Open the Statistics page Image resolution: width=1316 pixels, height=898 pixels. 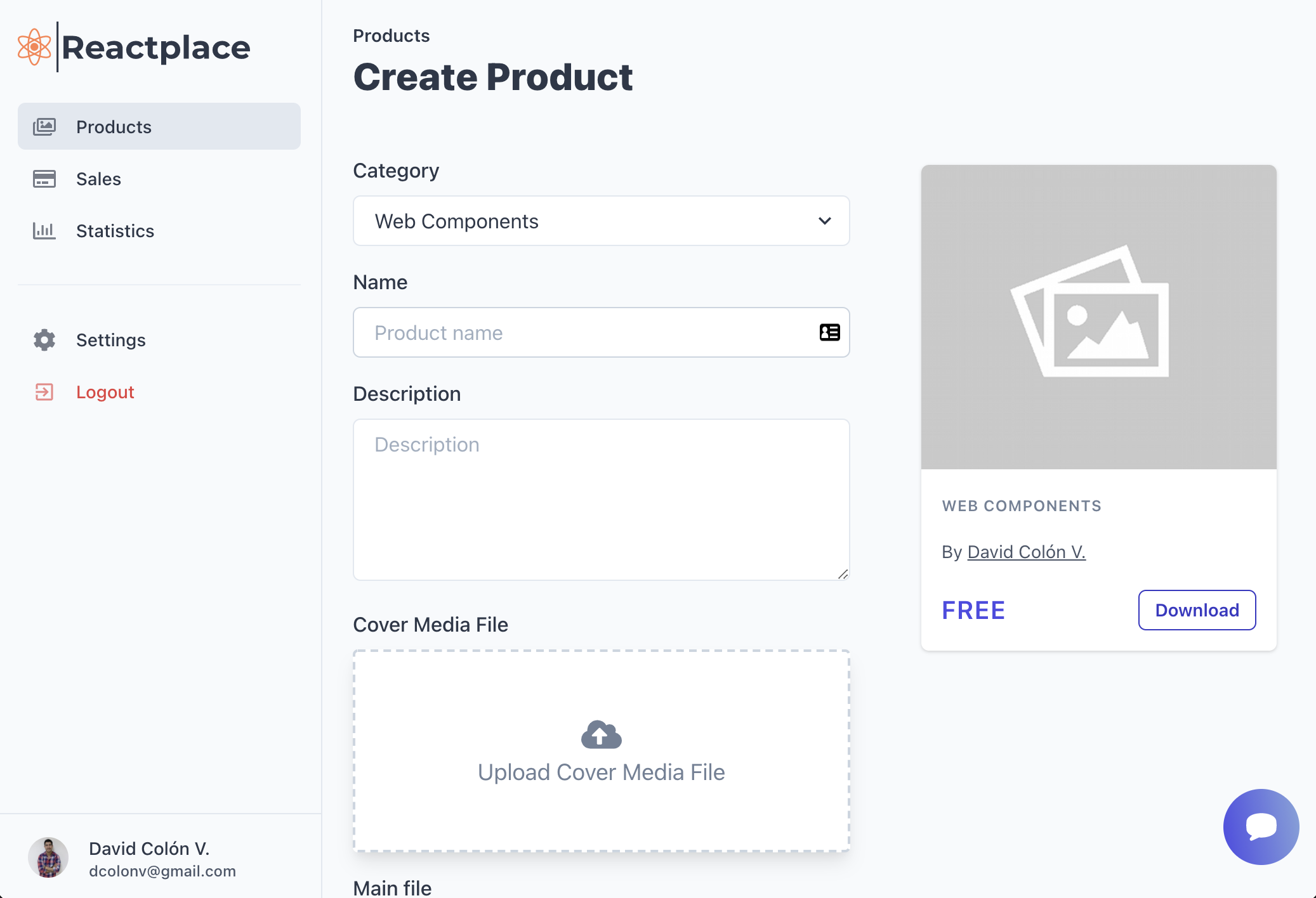tap(115, 231)
